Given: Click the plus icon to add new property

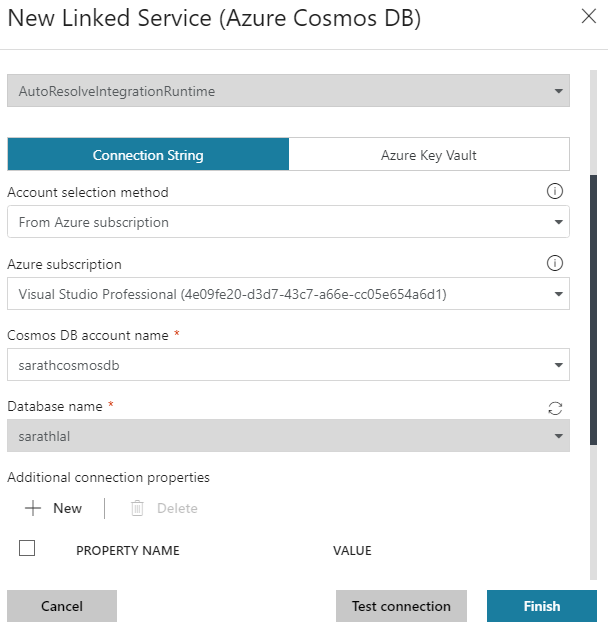Looking at the screenshot, I should pos(33,508).
